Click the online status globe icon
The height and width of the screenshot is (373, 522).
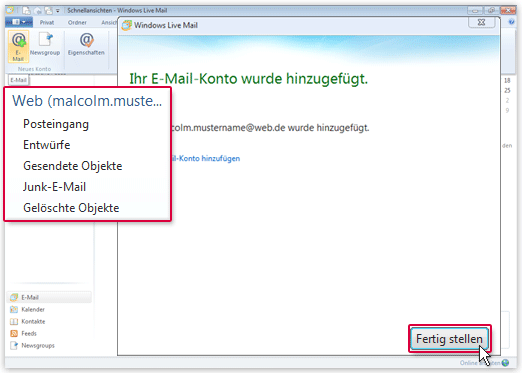click(505, 363)
